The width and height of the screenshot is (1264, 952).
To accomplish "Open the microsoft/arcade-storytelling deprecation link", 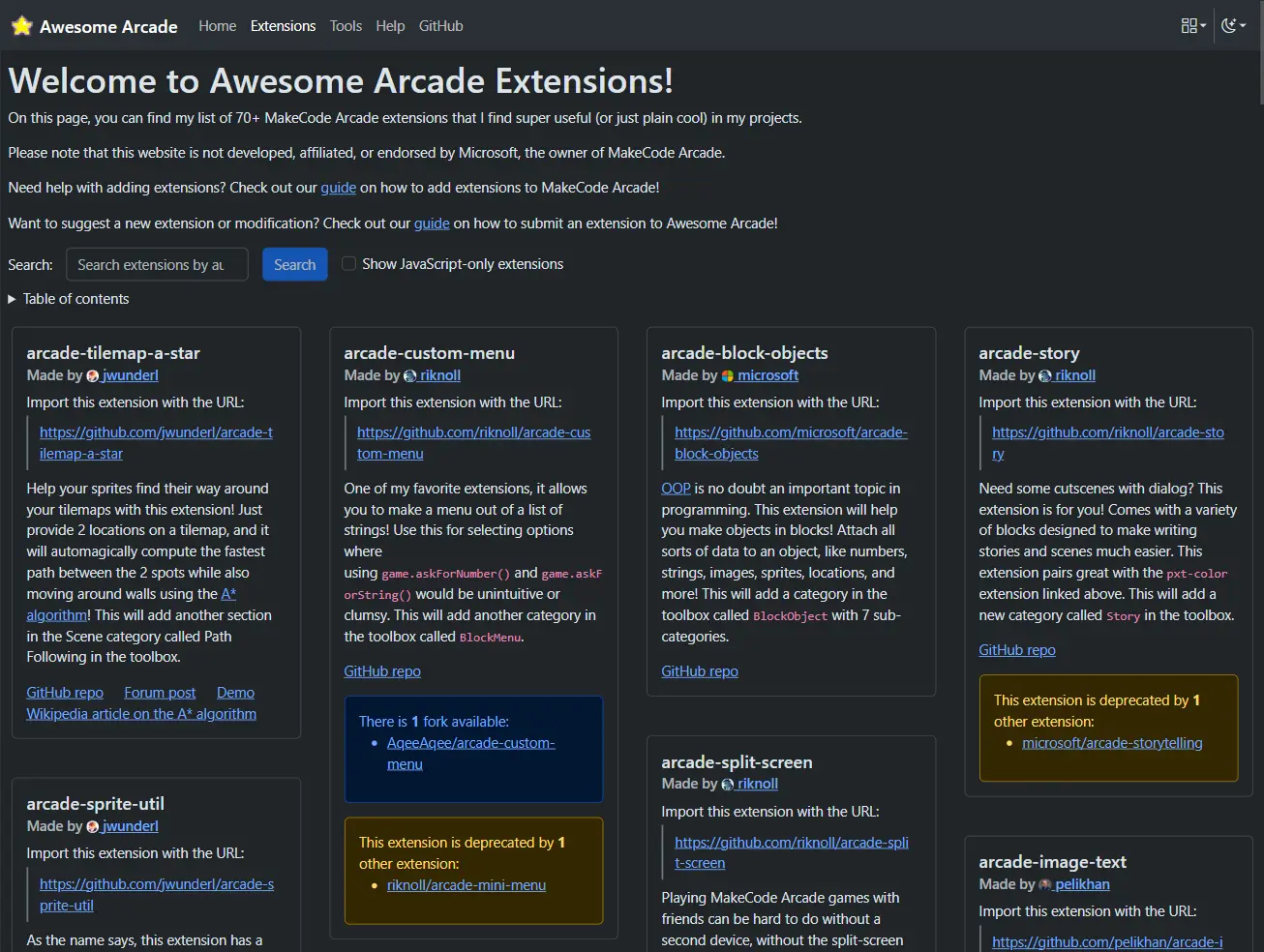I will (x=1111, y=742).
